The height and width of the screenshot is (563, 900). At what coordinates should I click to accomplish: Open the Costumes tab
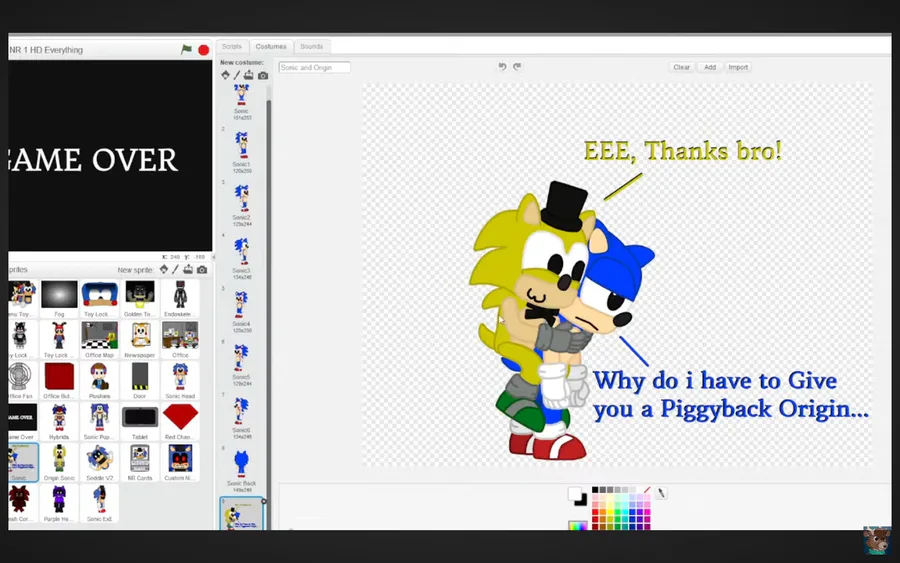point(271,46)
